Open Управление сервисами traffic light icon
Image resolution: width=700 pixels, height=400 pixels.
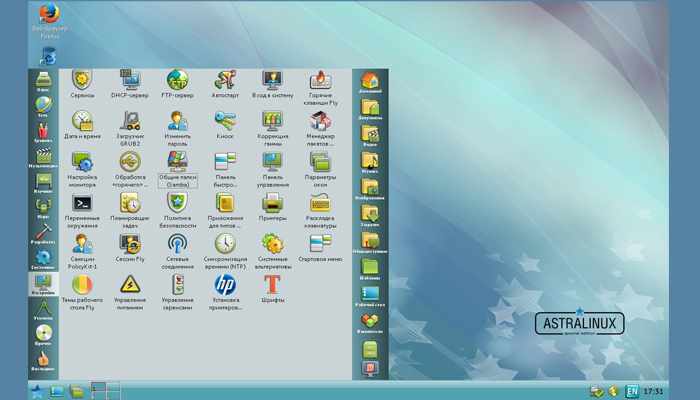pos(177,292)
